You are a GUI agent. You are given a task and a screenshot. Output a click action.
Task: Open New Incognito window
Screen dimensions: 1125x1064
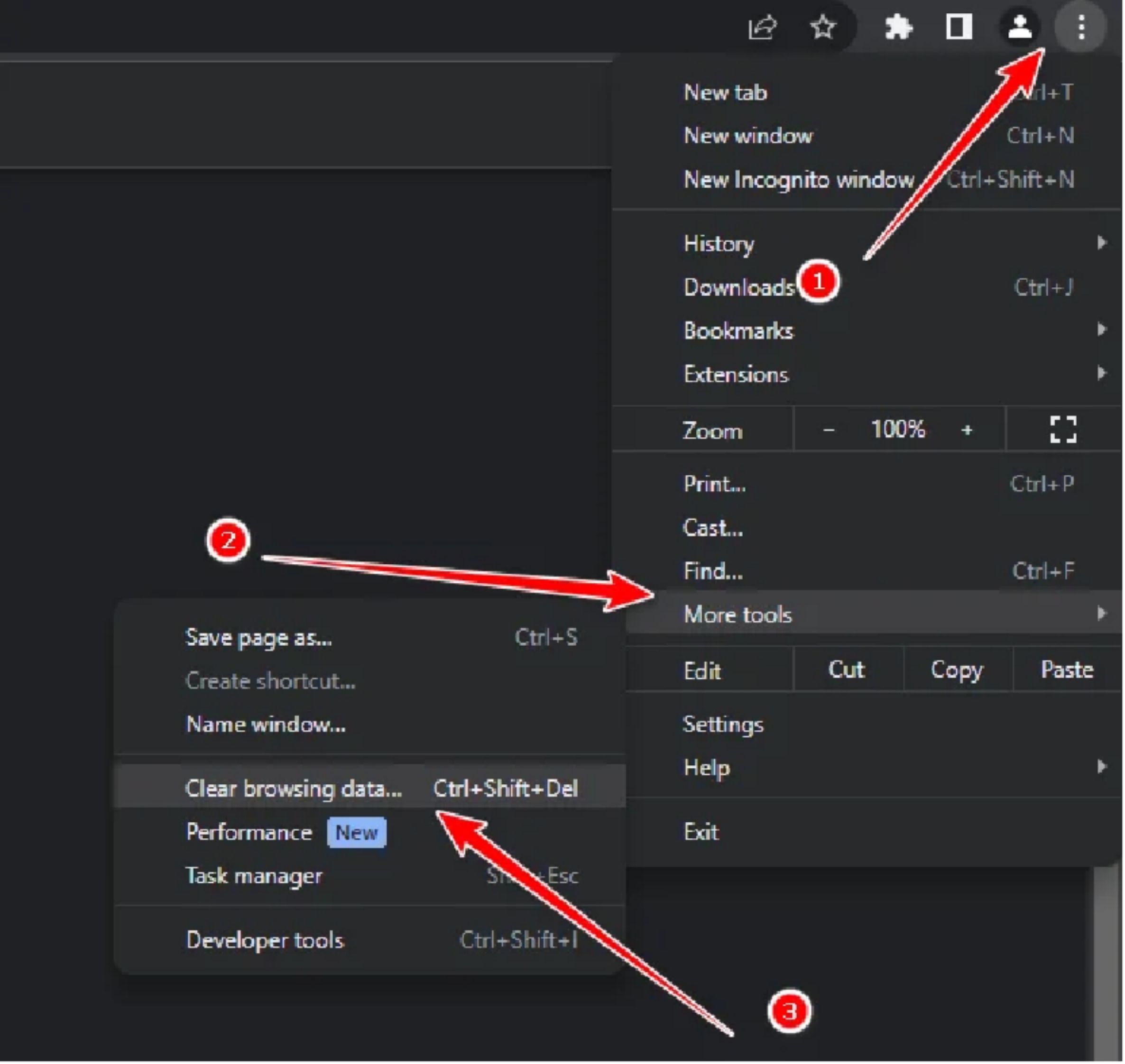800,180
